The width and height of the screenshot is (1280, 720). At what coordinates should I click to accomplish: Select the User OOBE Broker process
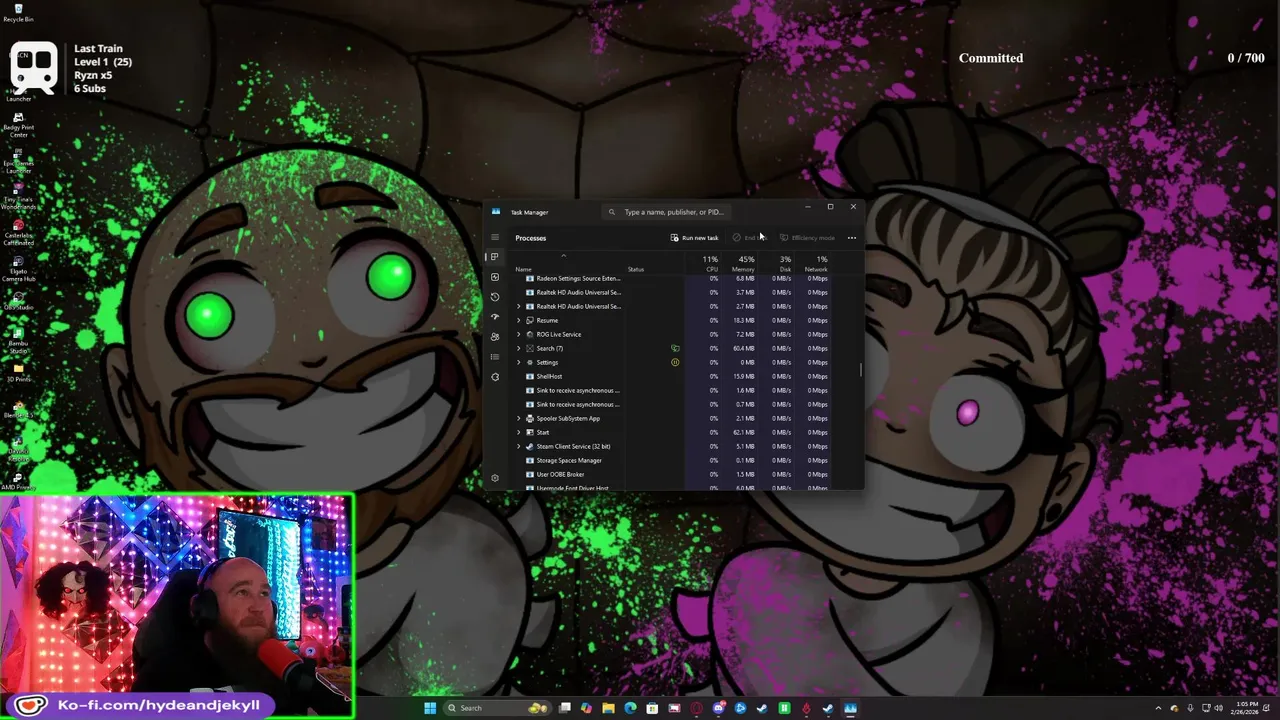coord(673,475)
